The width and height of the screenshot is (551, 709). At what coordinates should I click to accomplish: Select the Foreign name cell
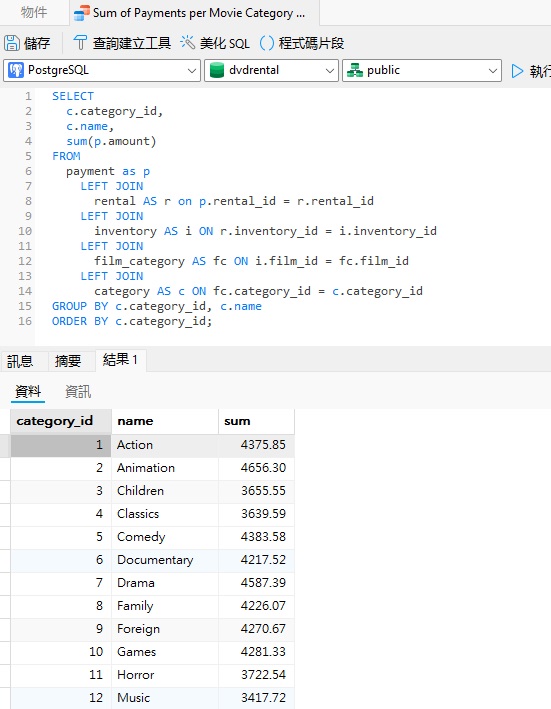[165, 629]
